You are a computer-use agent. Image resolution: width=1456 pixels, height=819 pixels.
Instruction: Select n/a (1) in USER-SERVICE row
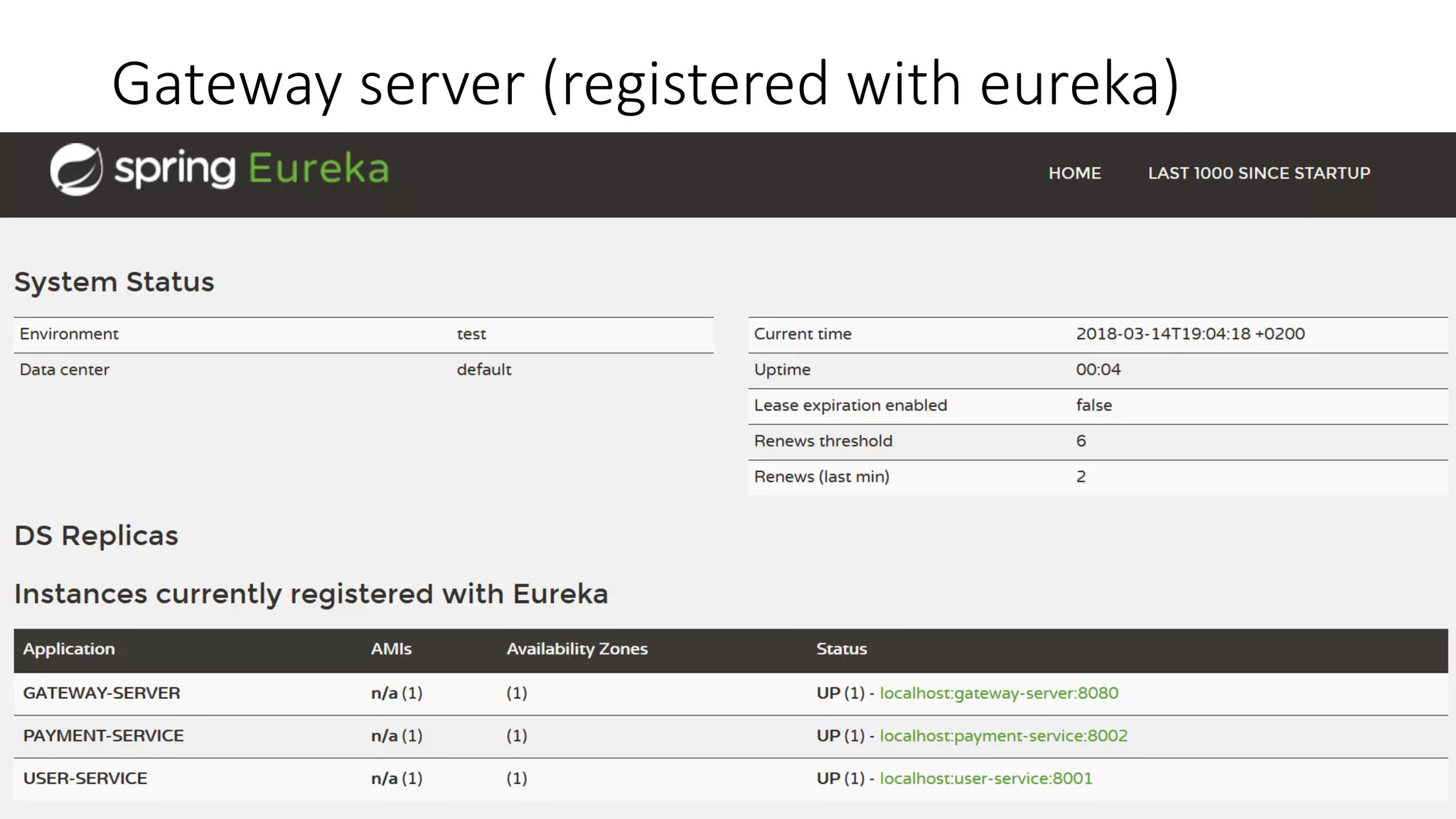pyautogui.click(x=397, y=778)
